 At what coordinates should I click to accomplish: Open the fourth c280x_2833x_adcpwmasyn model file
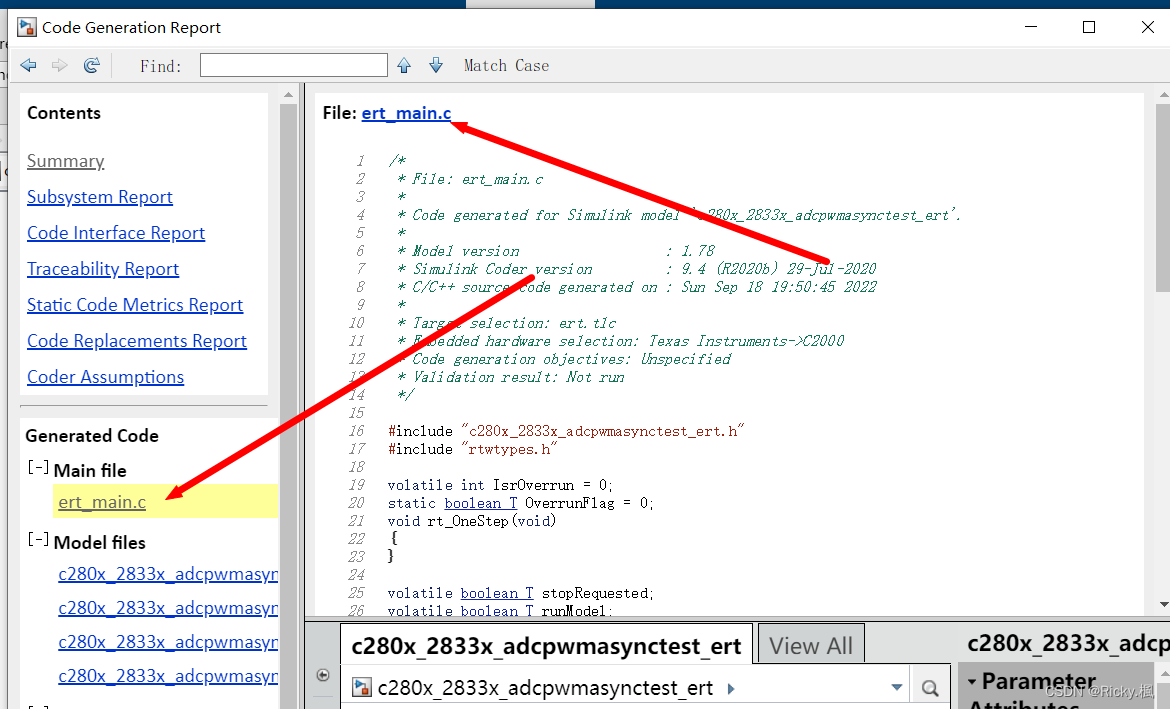pyautogui.click(x=168, y=675)
